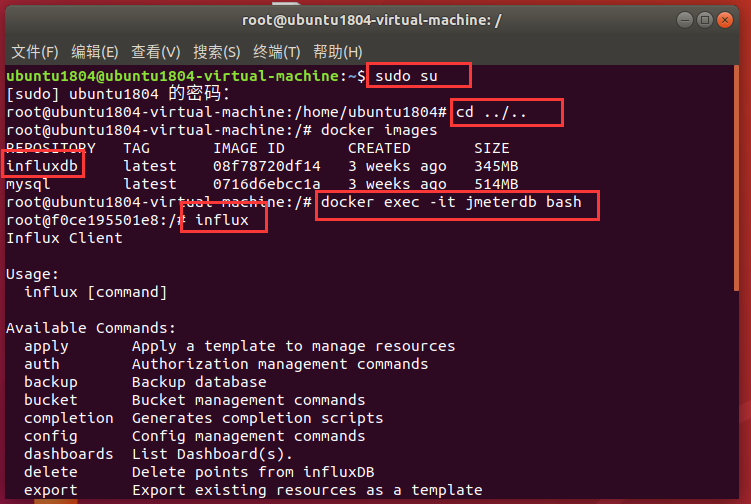Click the 'apply' command name
Viewport: 751px width, 504px height.
(46, 346)
